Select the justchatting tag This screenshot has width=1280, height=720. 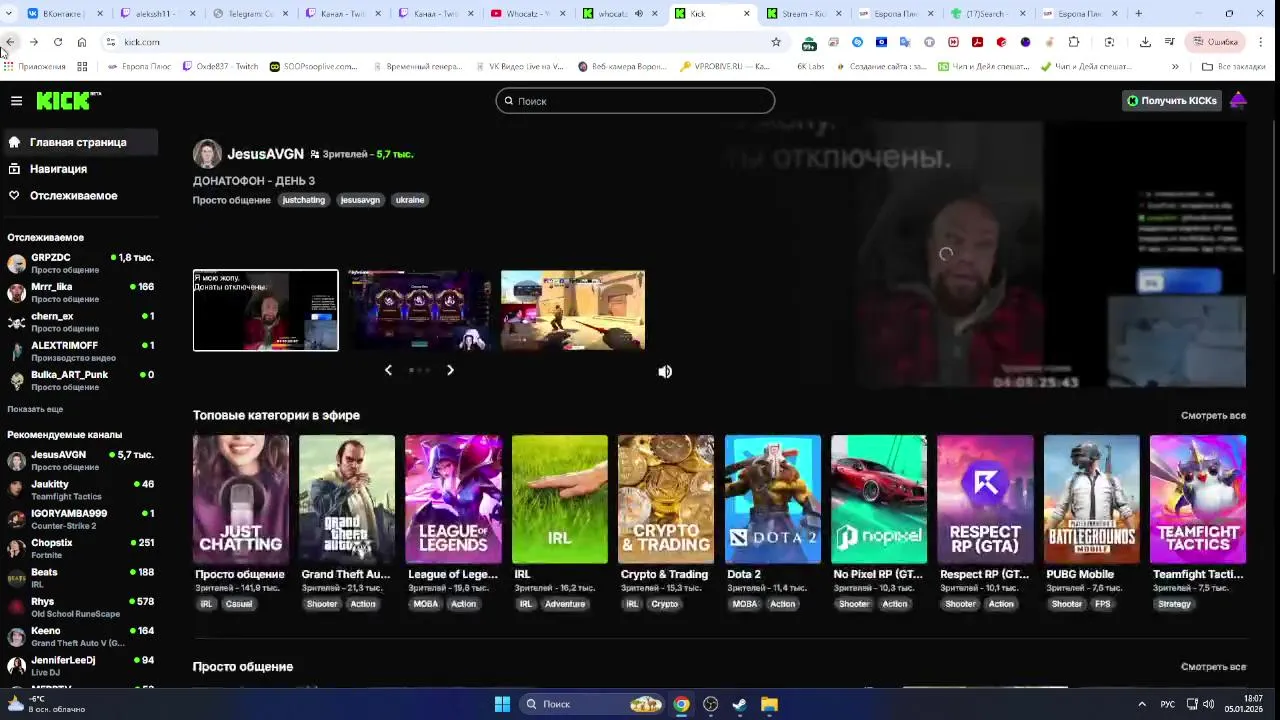click(304, 200)
